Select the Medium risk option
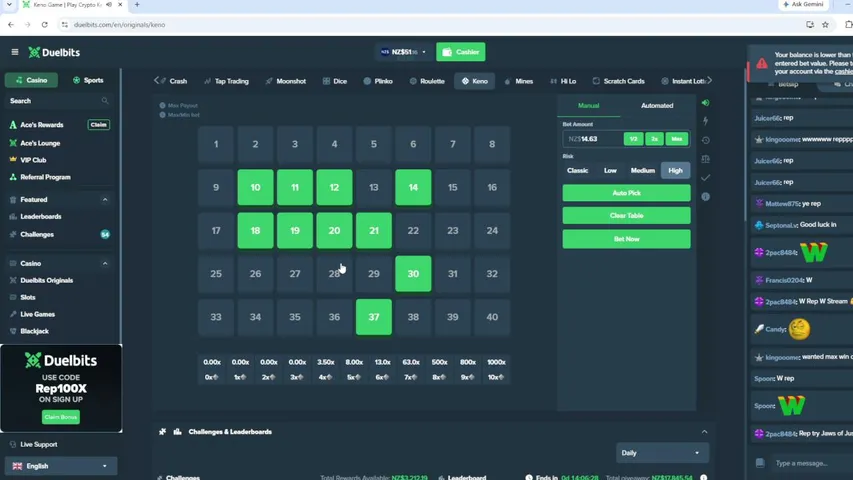 click(x=642, y=170)
